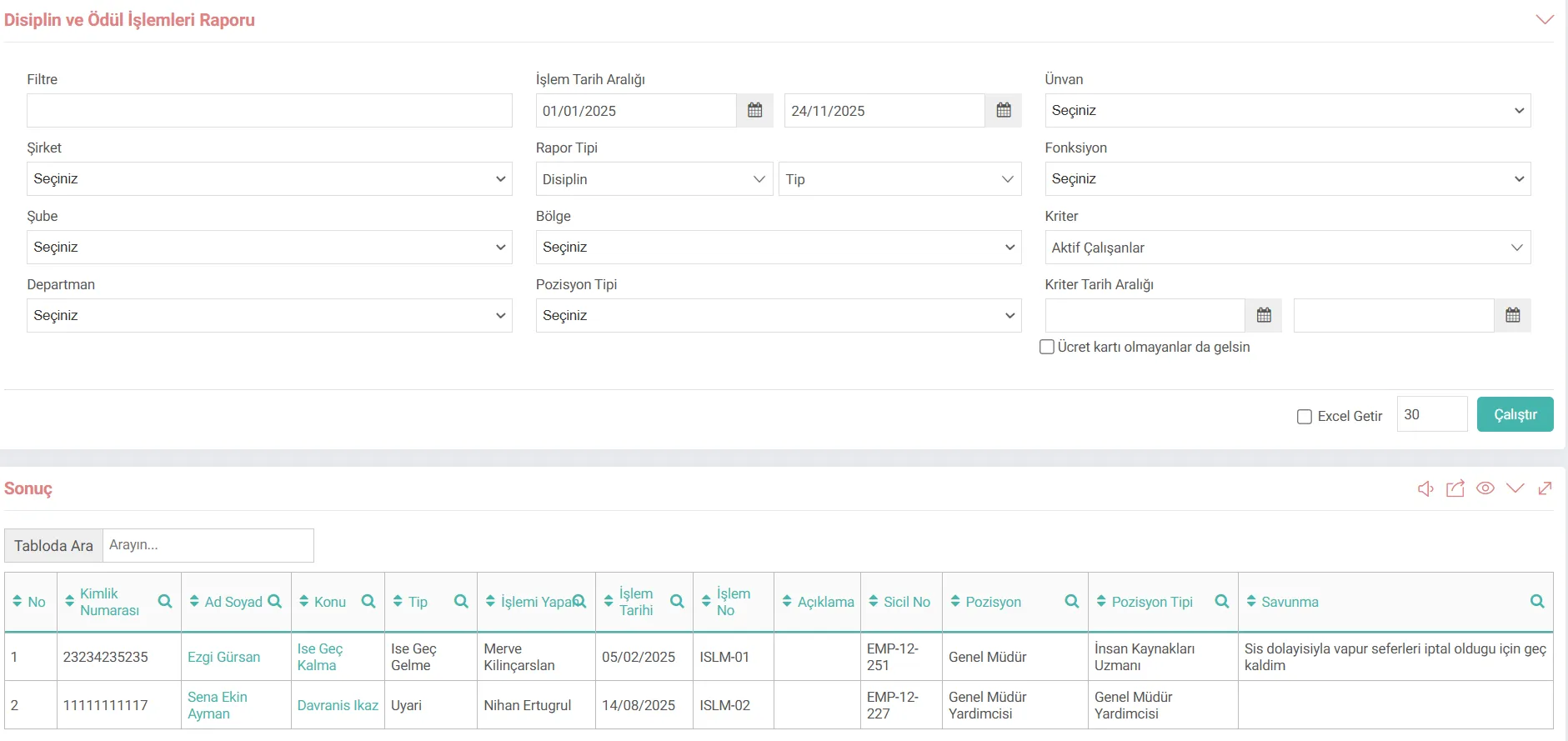Open the Şirket dropdown
The width and height of the screenshot is (1568, 741).
[x=269, y=179]
